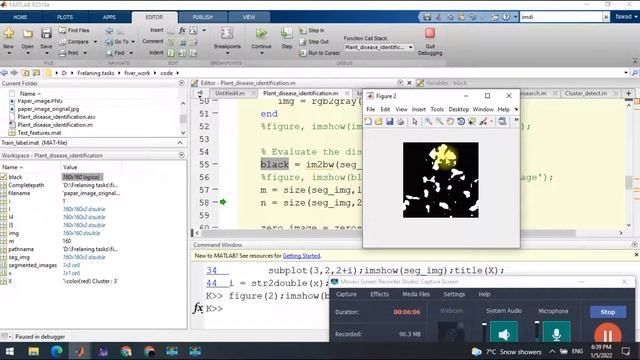
Task: Quit Debugging with the red stop icon
Action: [430, 33]
